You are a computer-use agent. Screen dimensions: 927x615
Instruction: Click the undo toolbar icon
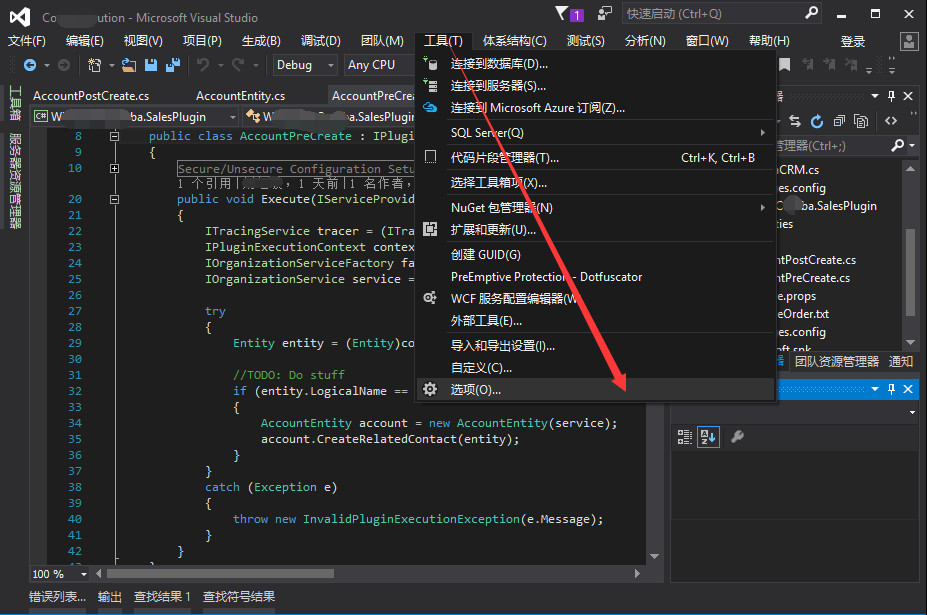(203, 64)
